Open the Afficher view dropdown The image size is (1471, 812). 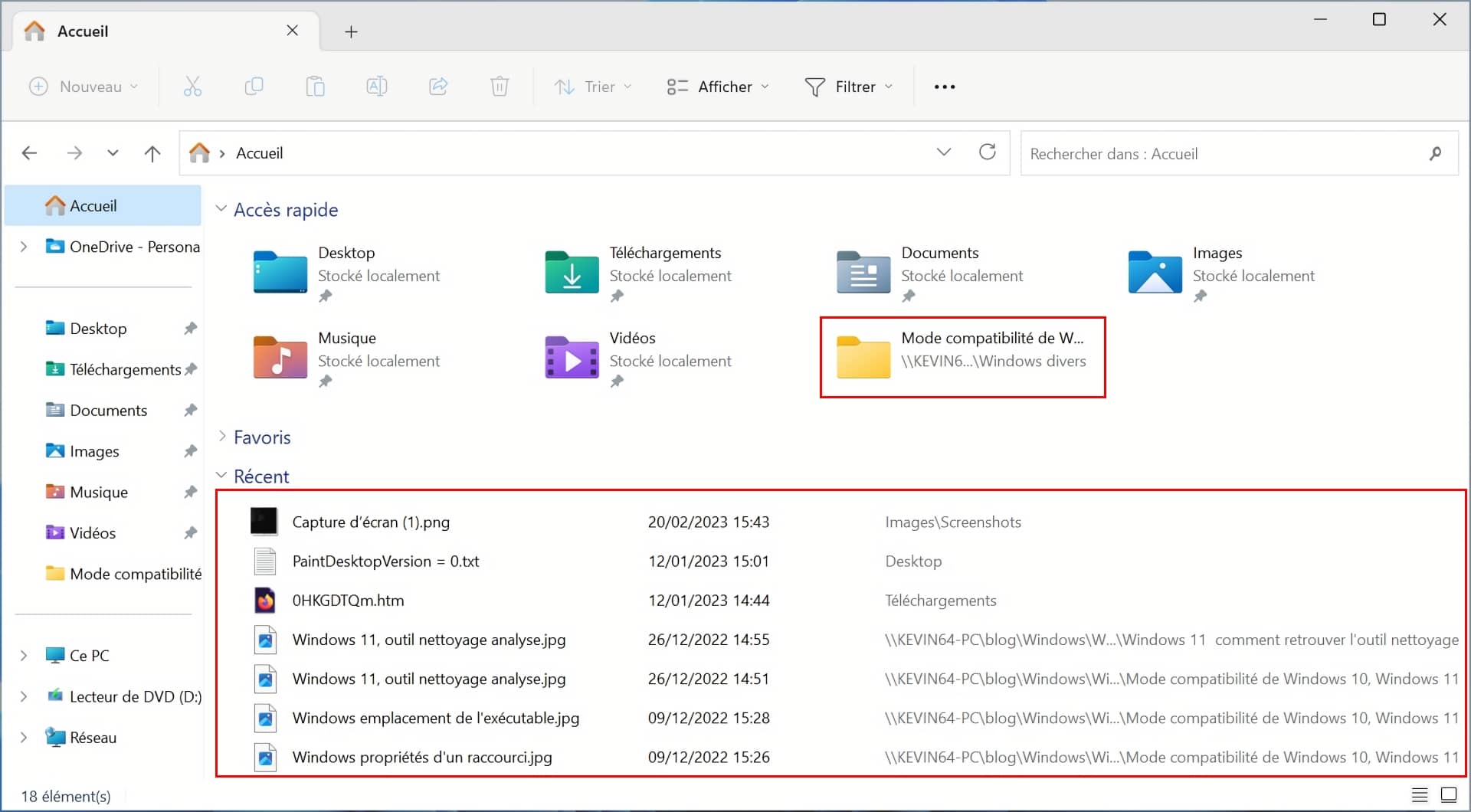pos(718,87)
